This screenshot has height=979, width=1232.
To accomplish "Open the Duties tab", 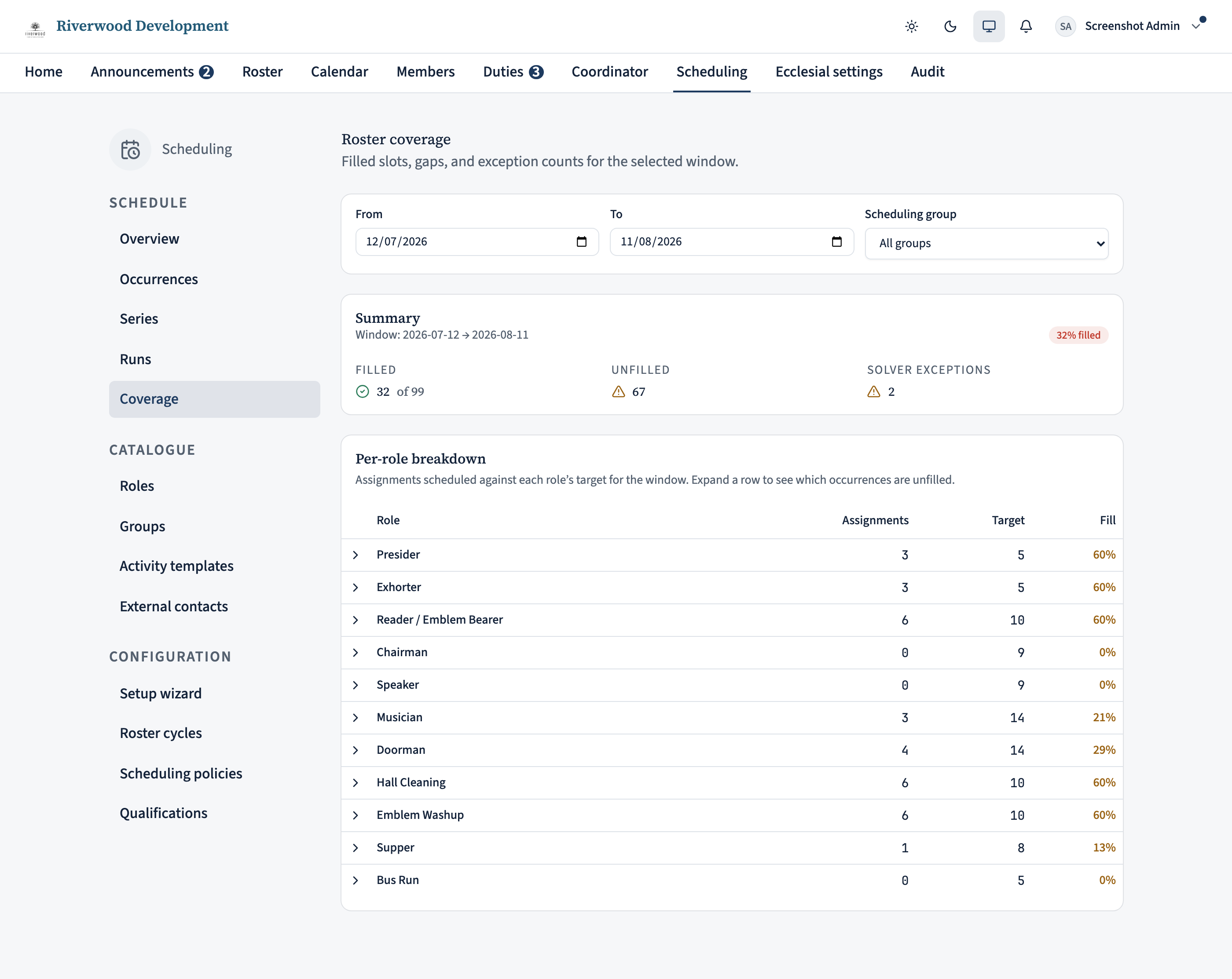I will [x=513, y=72].
